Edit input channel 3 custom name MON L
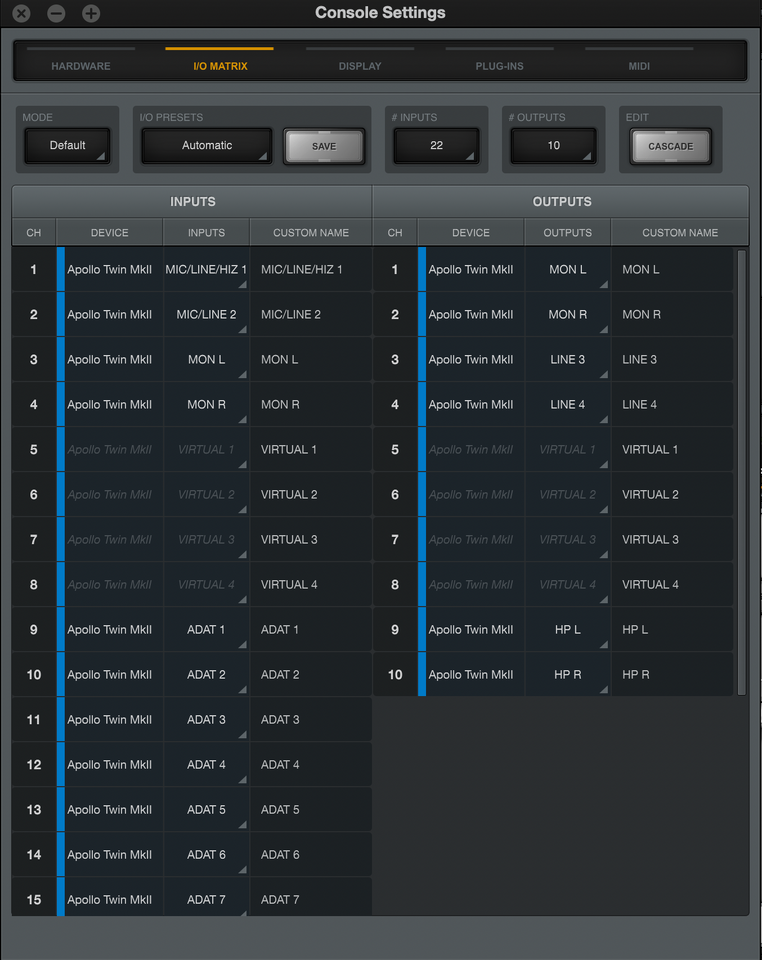 coord(311,359)
